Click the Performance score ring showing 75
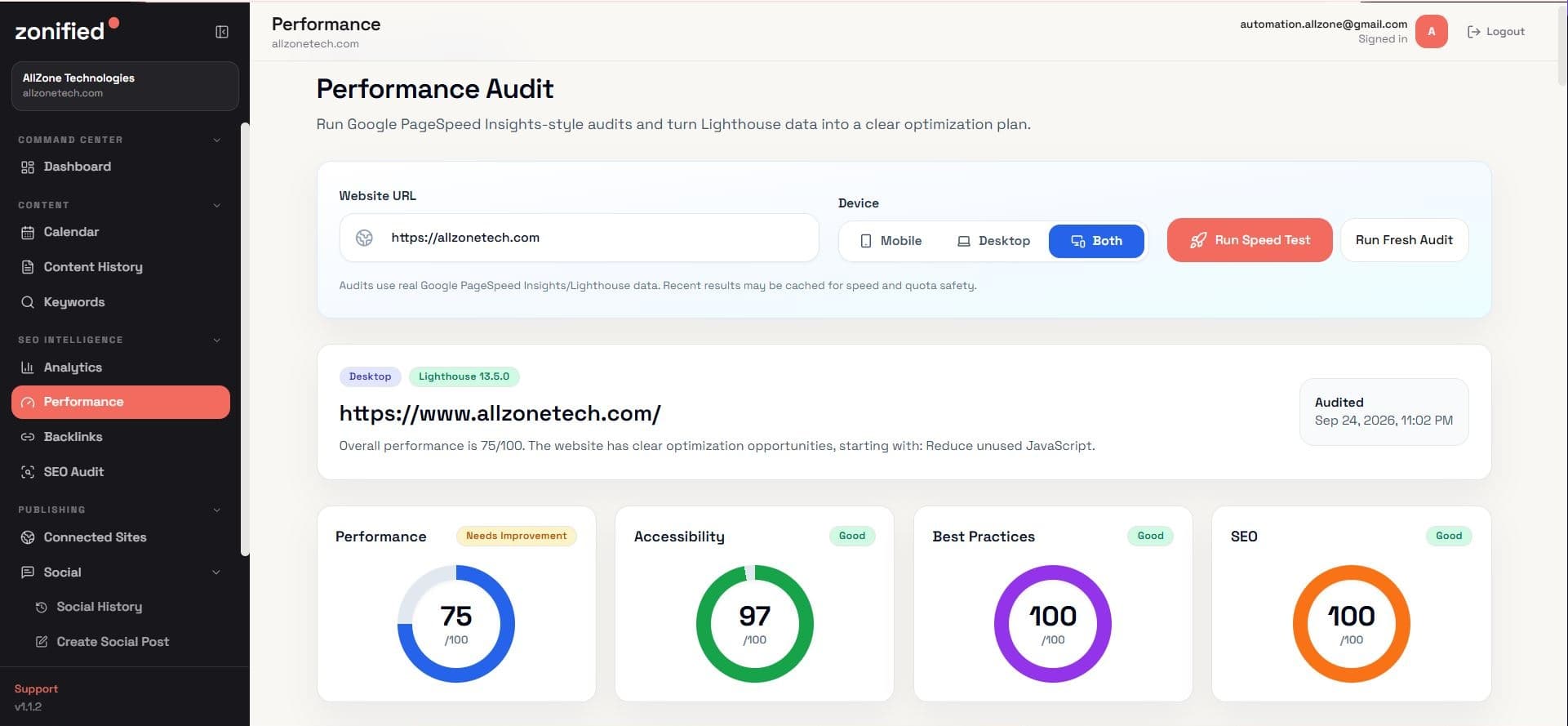 [456, 624]
